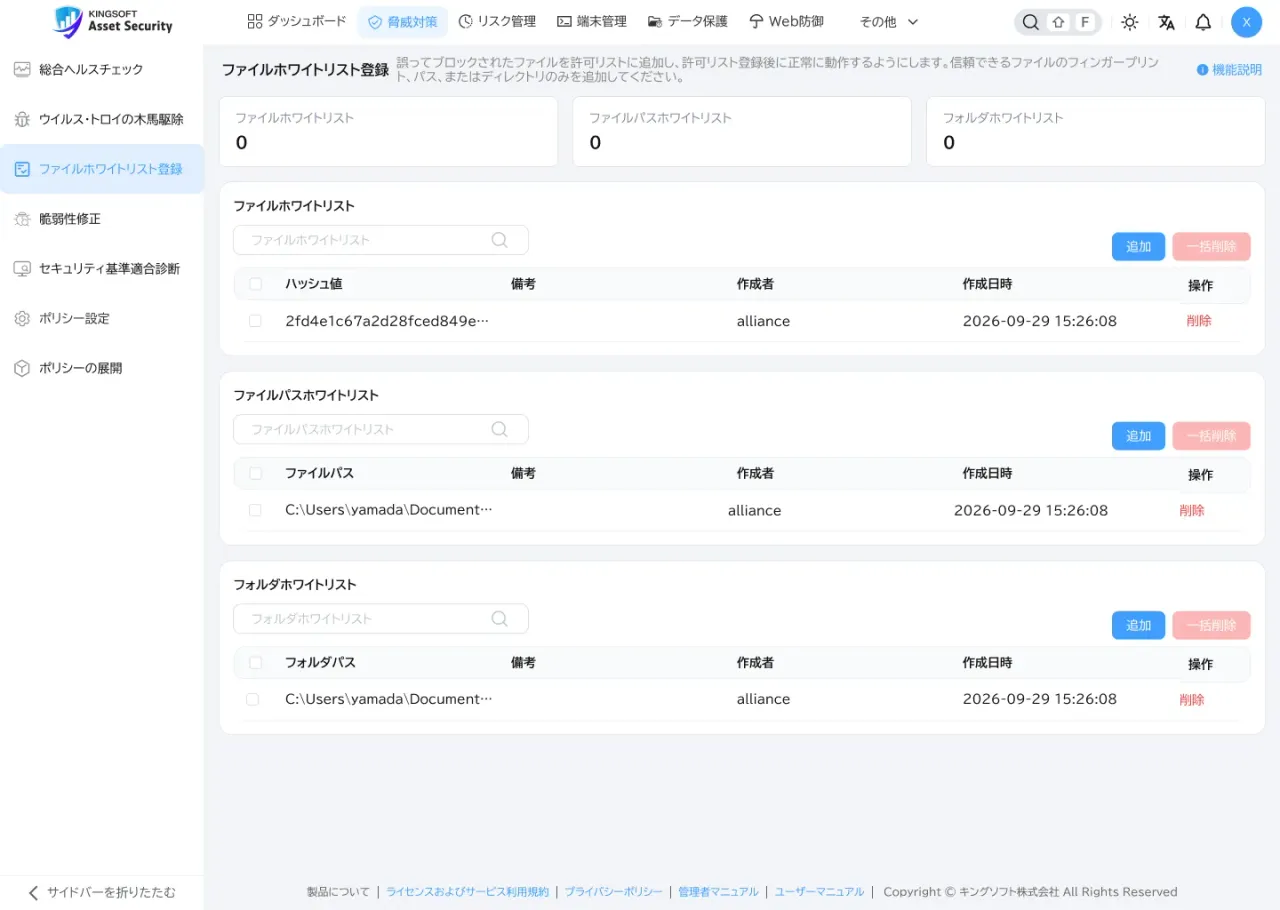
Task: Click the ファイルホワイトリスト count card
Action: (388, 131)
